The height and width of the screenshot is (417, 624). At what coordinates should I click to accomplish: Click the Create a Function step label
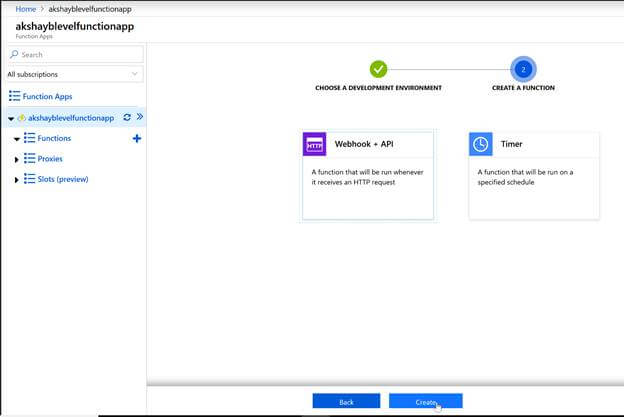click(523, 88)
